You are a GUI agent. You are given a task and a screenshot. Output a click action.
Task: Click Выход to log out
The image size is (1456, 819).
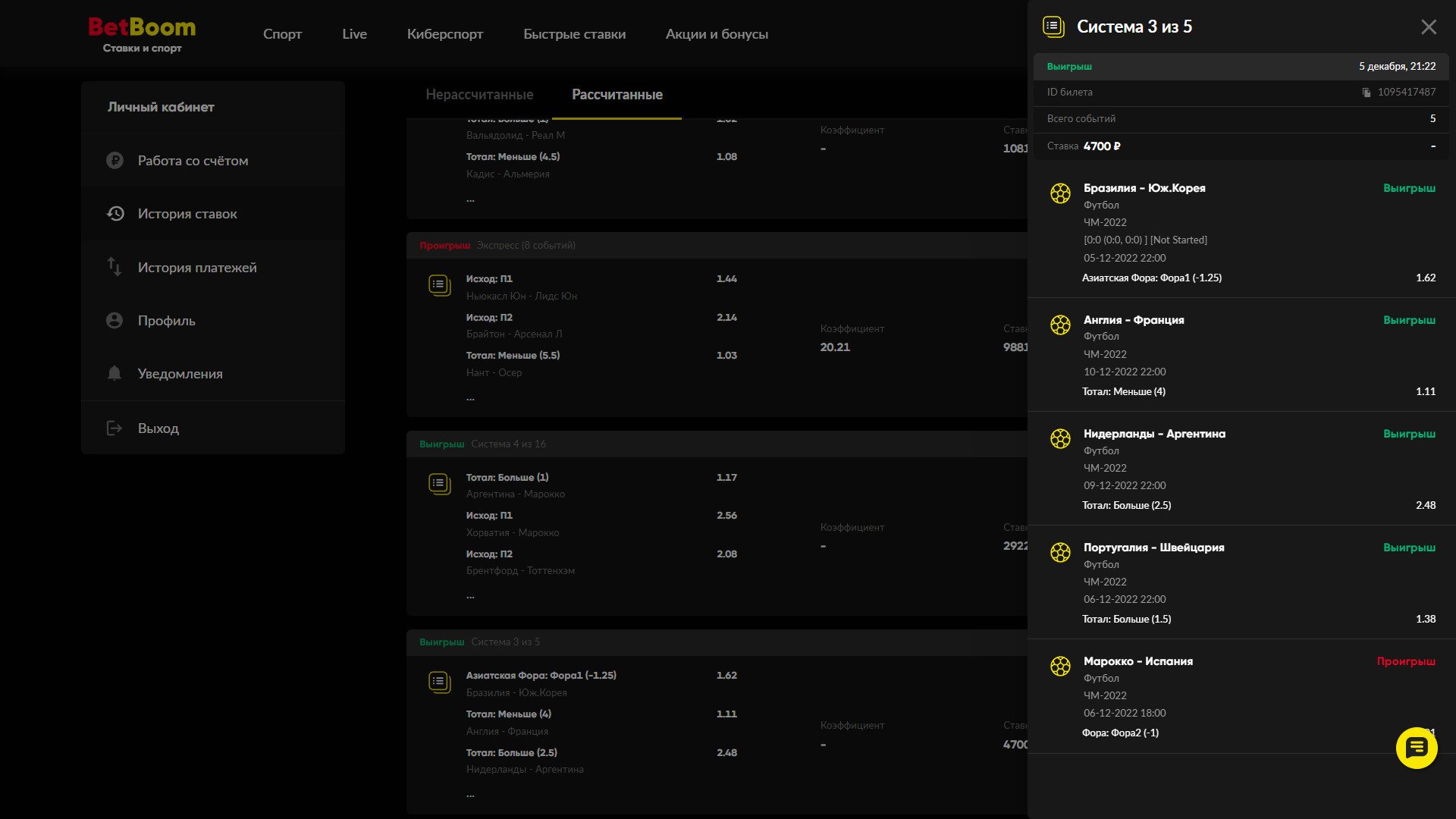[x=158, y=428]
